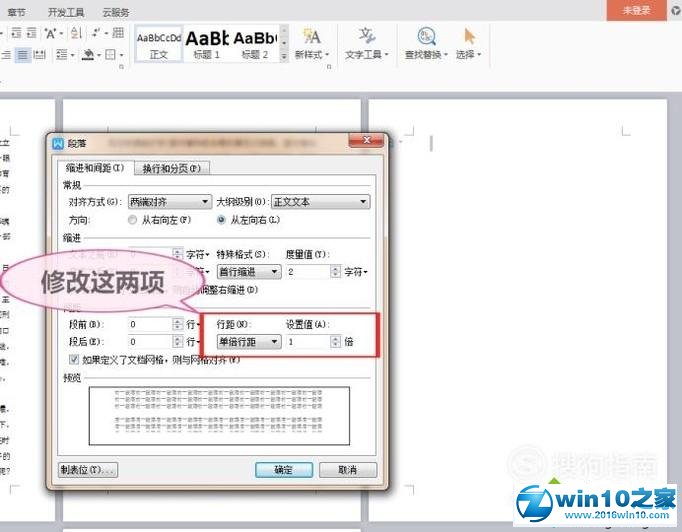The width and height of the screenshot is (682, 532).
Task: Expand the 行距 line spacing dropdown
Action: pos(250,342)
